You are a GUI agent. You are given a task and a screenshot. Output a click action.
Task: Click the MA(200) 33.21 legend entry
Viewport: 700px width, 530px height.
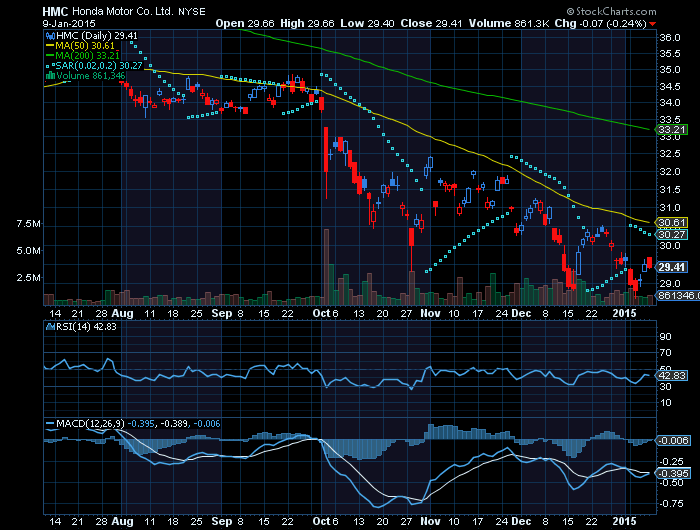tap(83, 55)
